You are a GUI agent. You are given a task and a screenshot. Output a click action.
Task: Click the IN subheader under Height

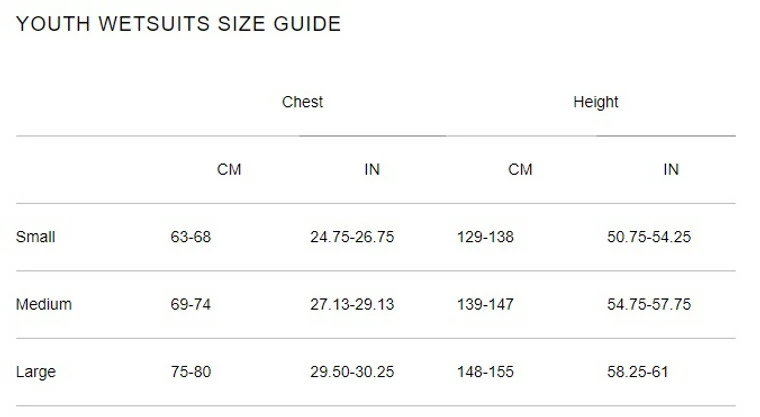(671, 170)
